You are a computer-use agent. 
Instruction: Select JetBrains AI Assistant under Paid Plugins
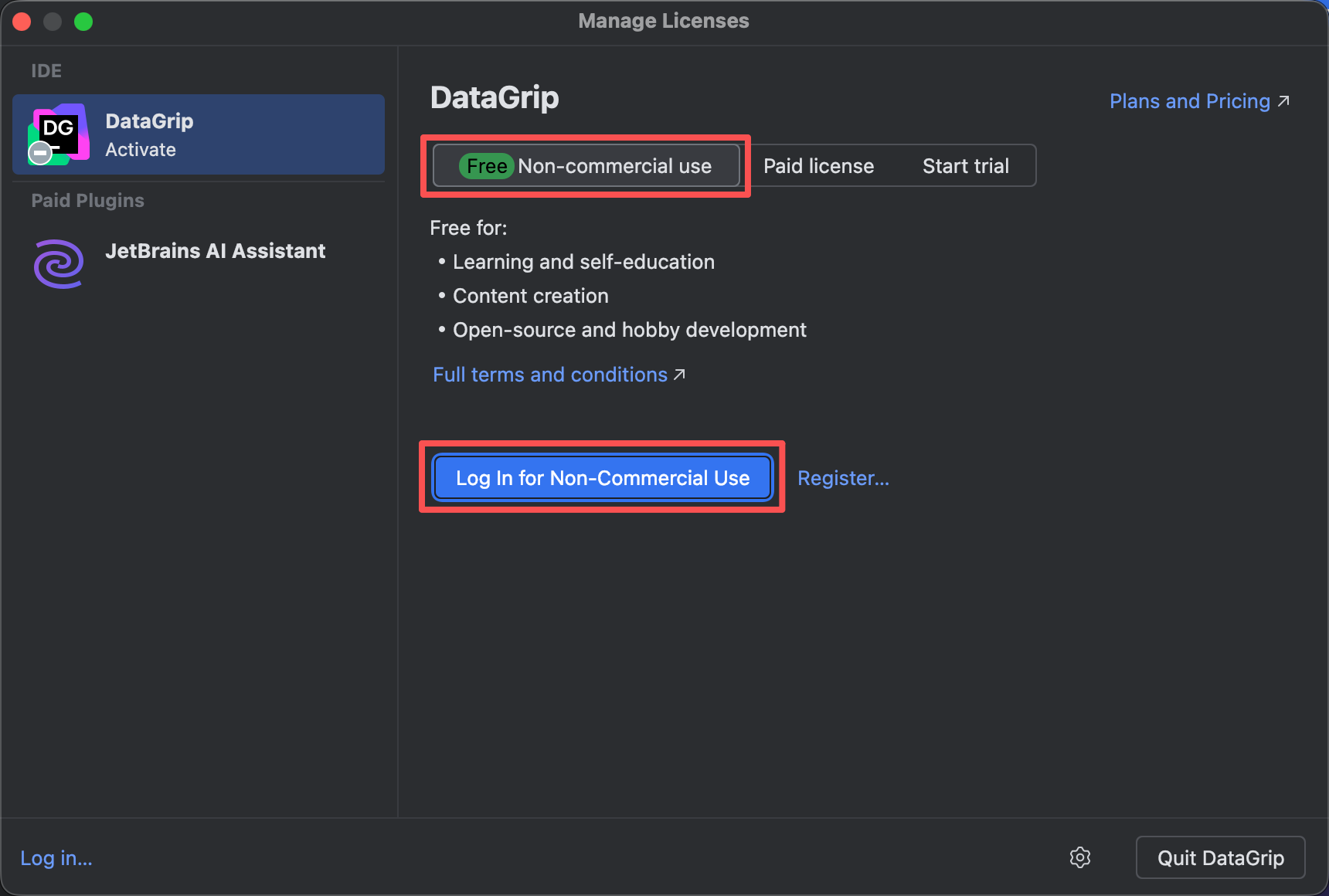point(215,251)
